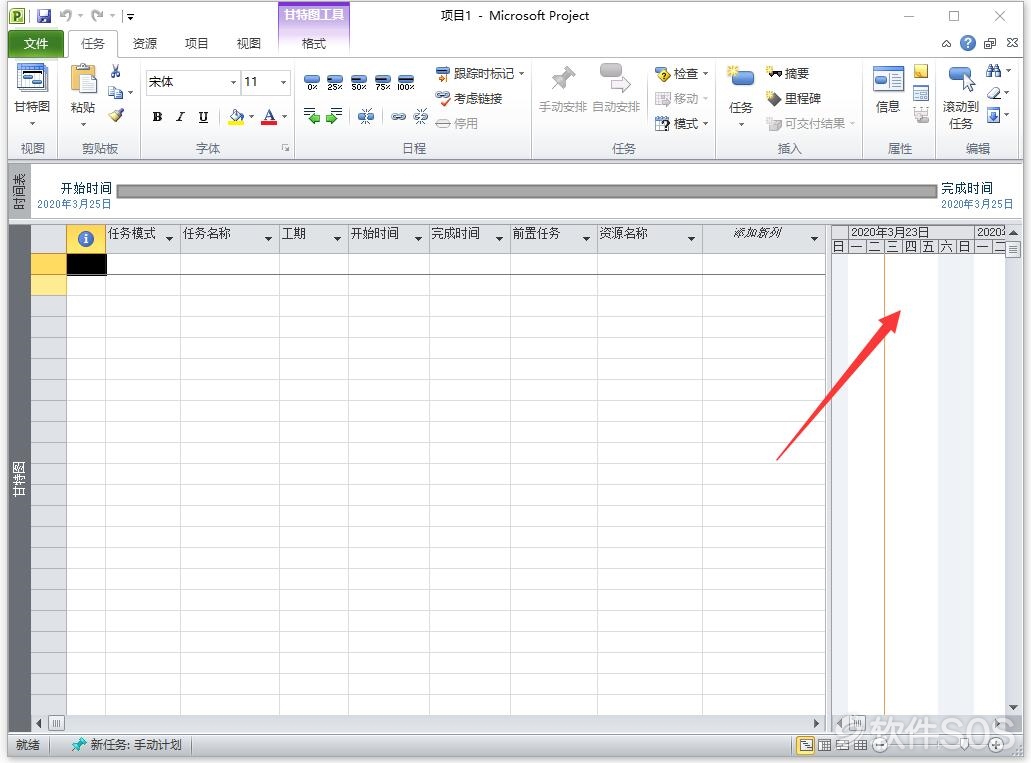Open the 任务名称 column filter dropdown
The width and height of the screenshot is (1031, 763).
point(268,238)
